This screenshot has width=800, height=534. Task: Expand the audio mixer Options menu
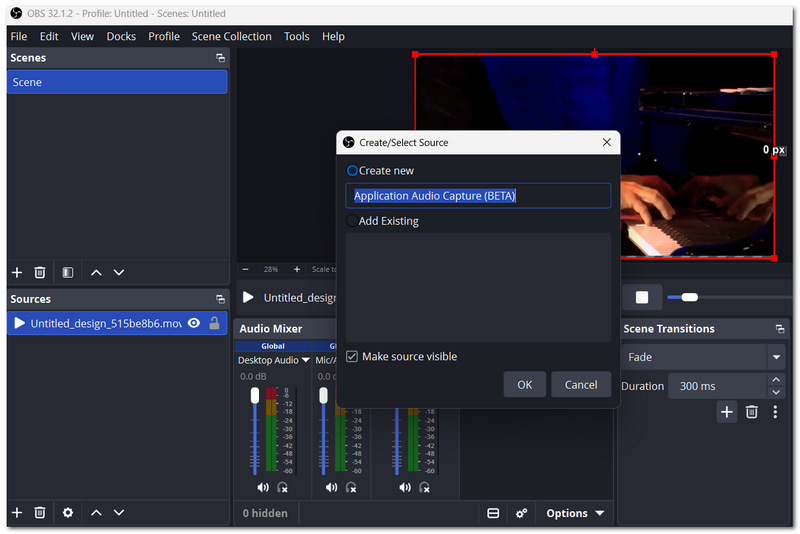pyautogui.click(x=575, y=513)
